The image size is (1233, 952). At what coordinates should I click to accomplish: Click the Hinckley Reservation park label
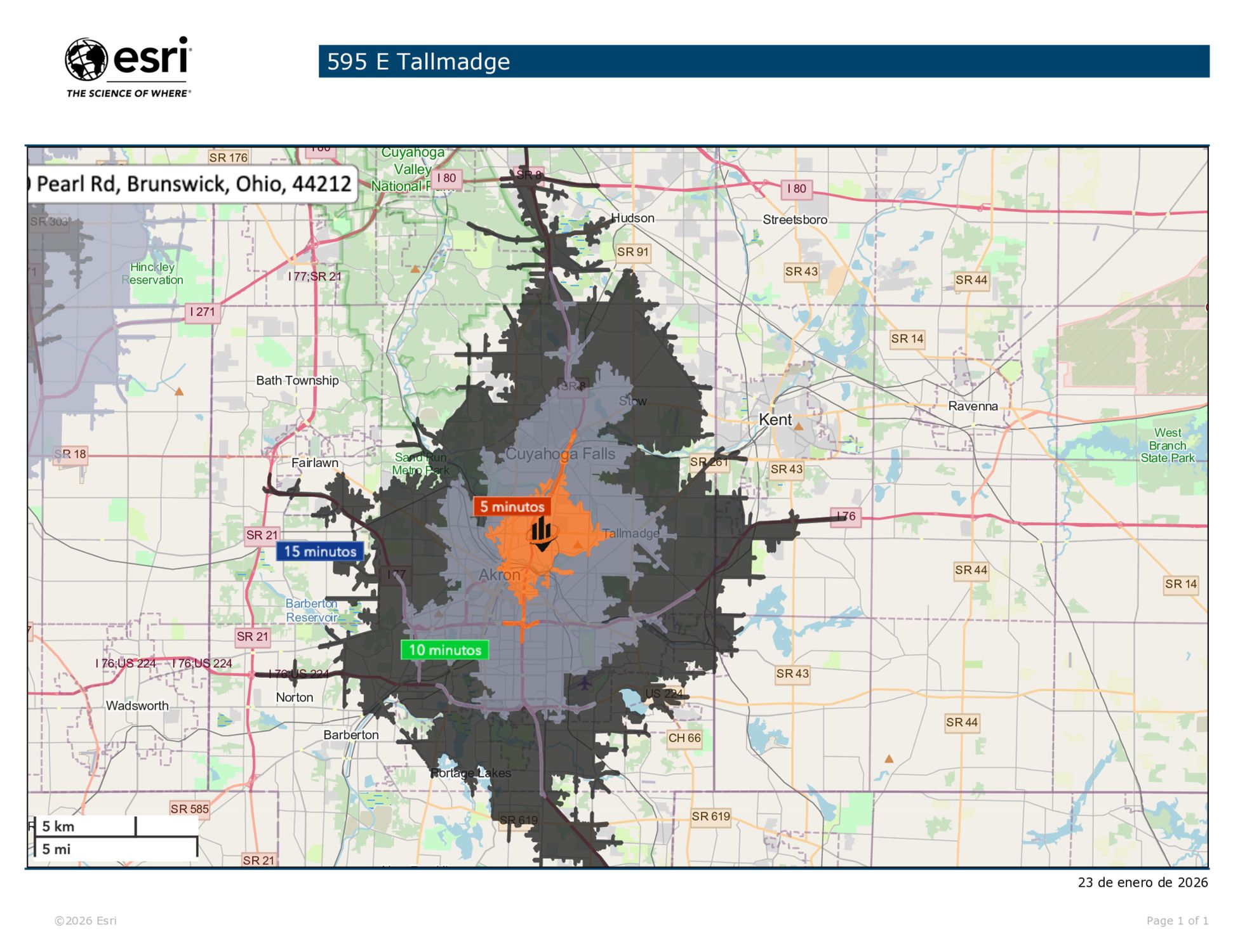point(152,274)
